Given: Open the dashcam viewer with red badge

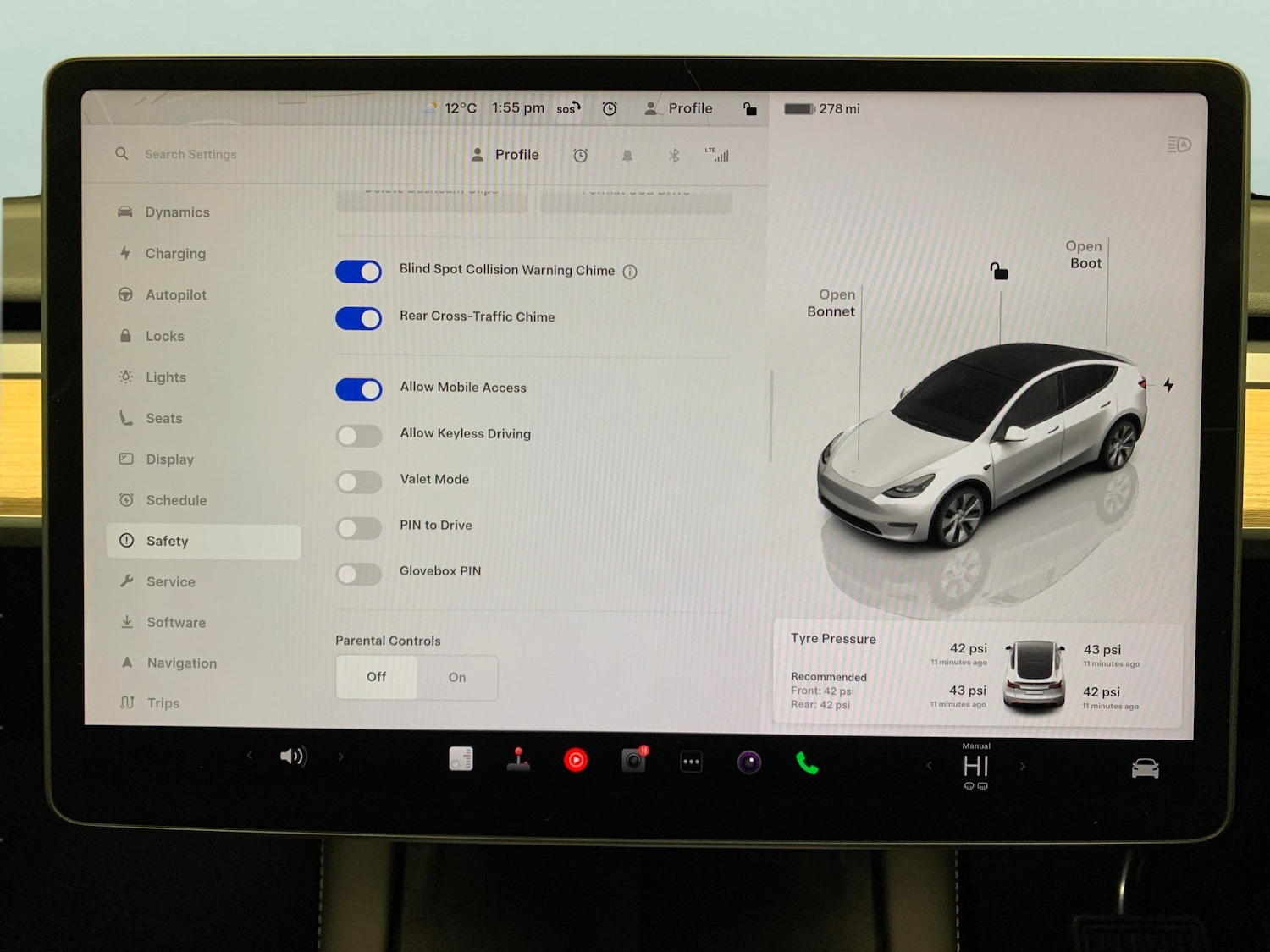Looking at the screenshot, I should tap(633, 761).
